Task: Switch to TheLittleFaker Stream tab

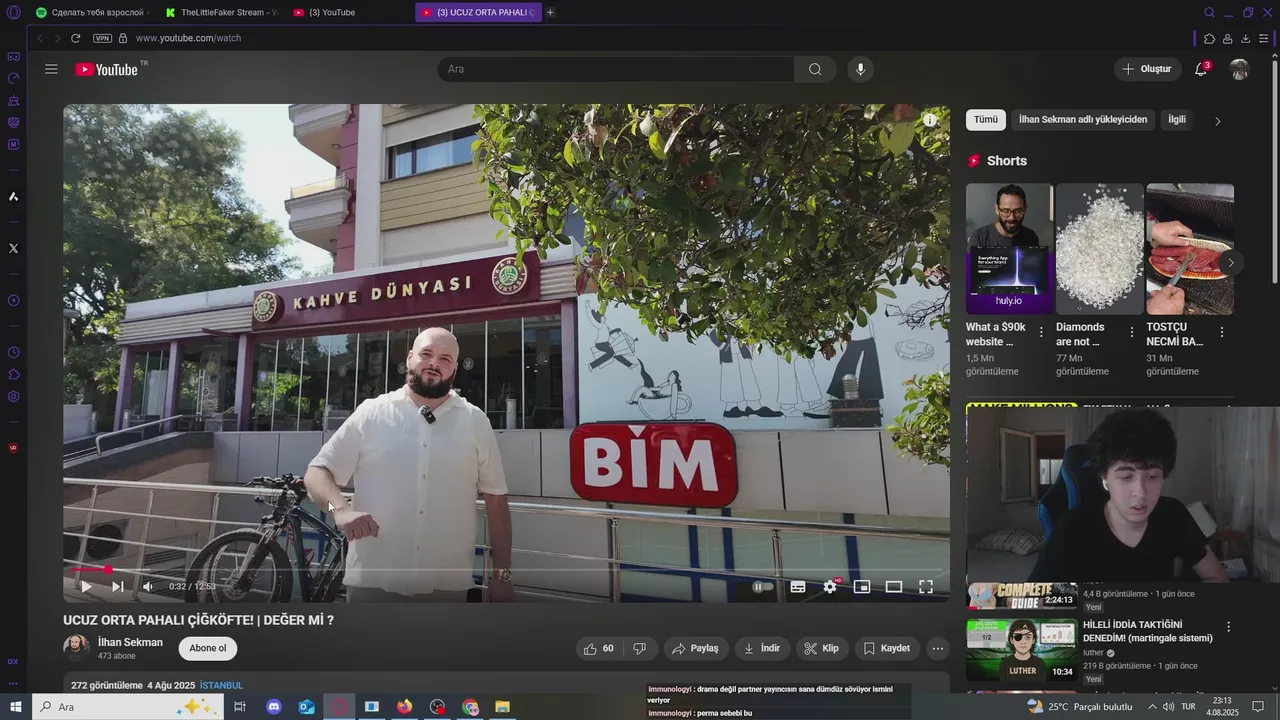Action: coord(221,12)
